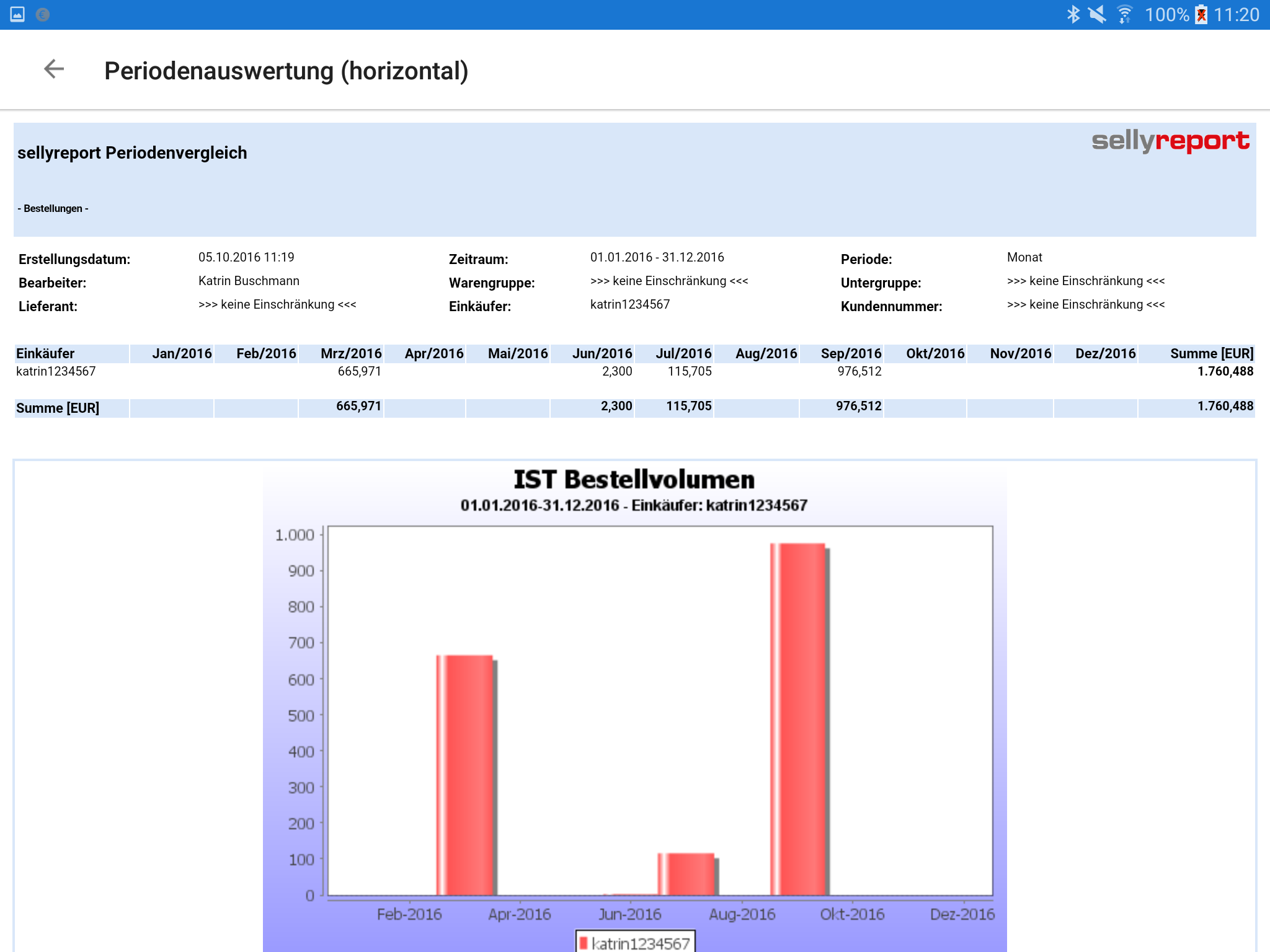Screen dimensions: 1270x952
Task: Tap the Einkäufer column header
Action: (x=45, y=353)
